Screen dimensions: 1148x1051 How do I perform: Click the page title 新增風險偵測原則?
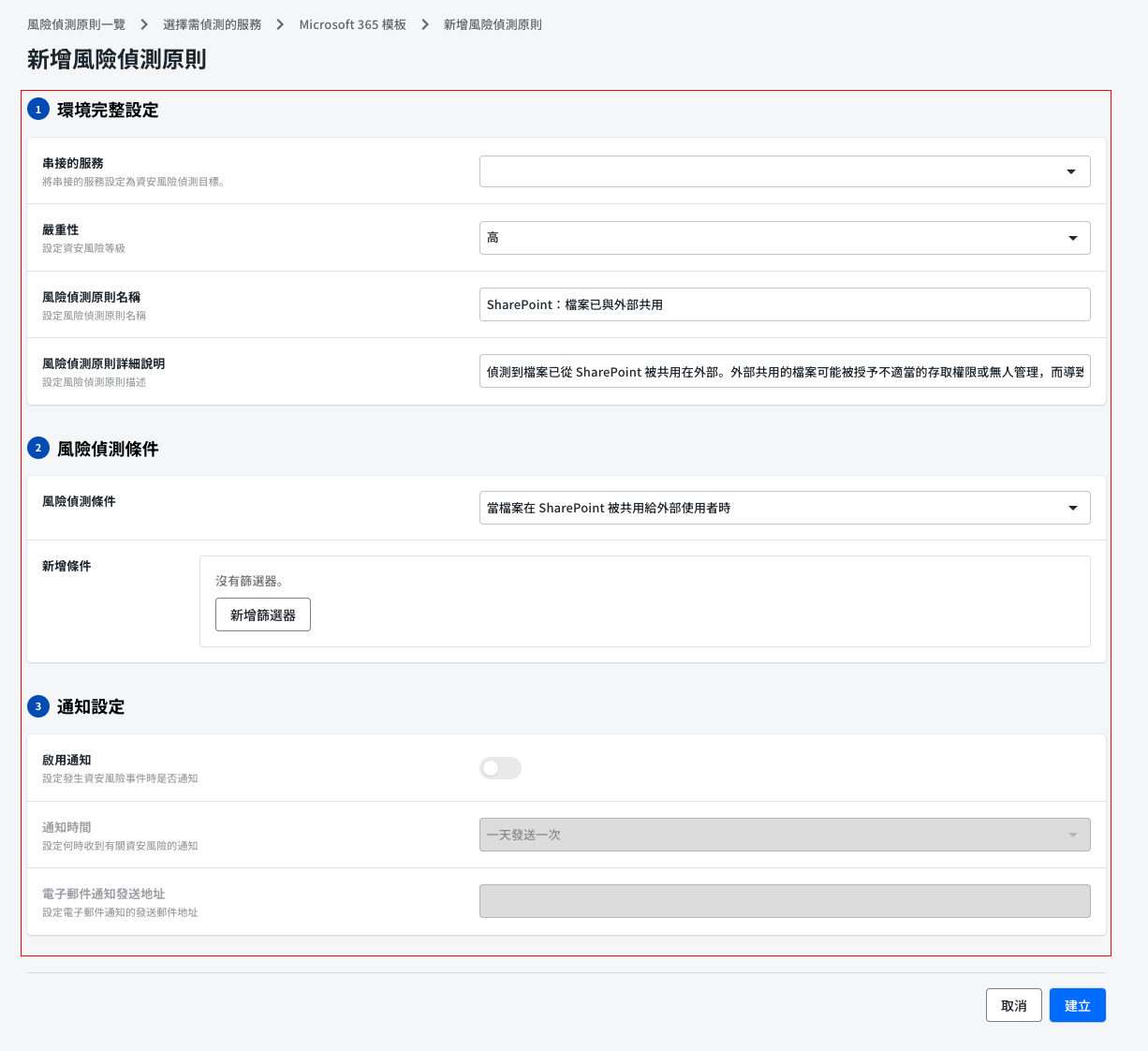(x=117, y=59)
